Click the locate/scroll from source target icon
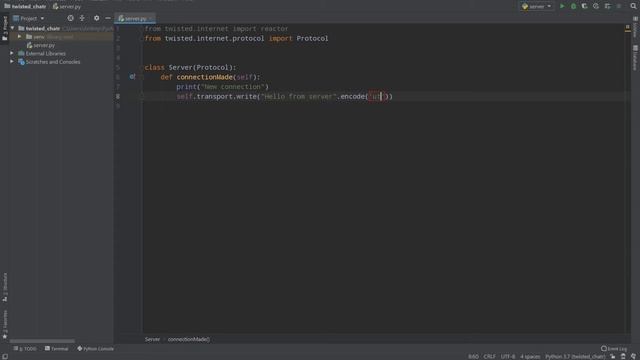Image resolution: width=640 pixels, height=360 pixels. tap(71, 18)
